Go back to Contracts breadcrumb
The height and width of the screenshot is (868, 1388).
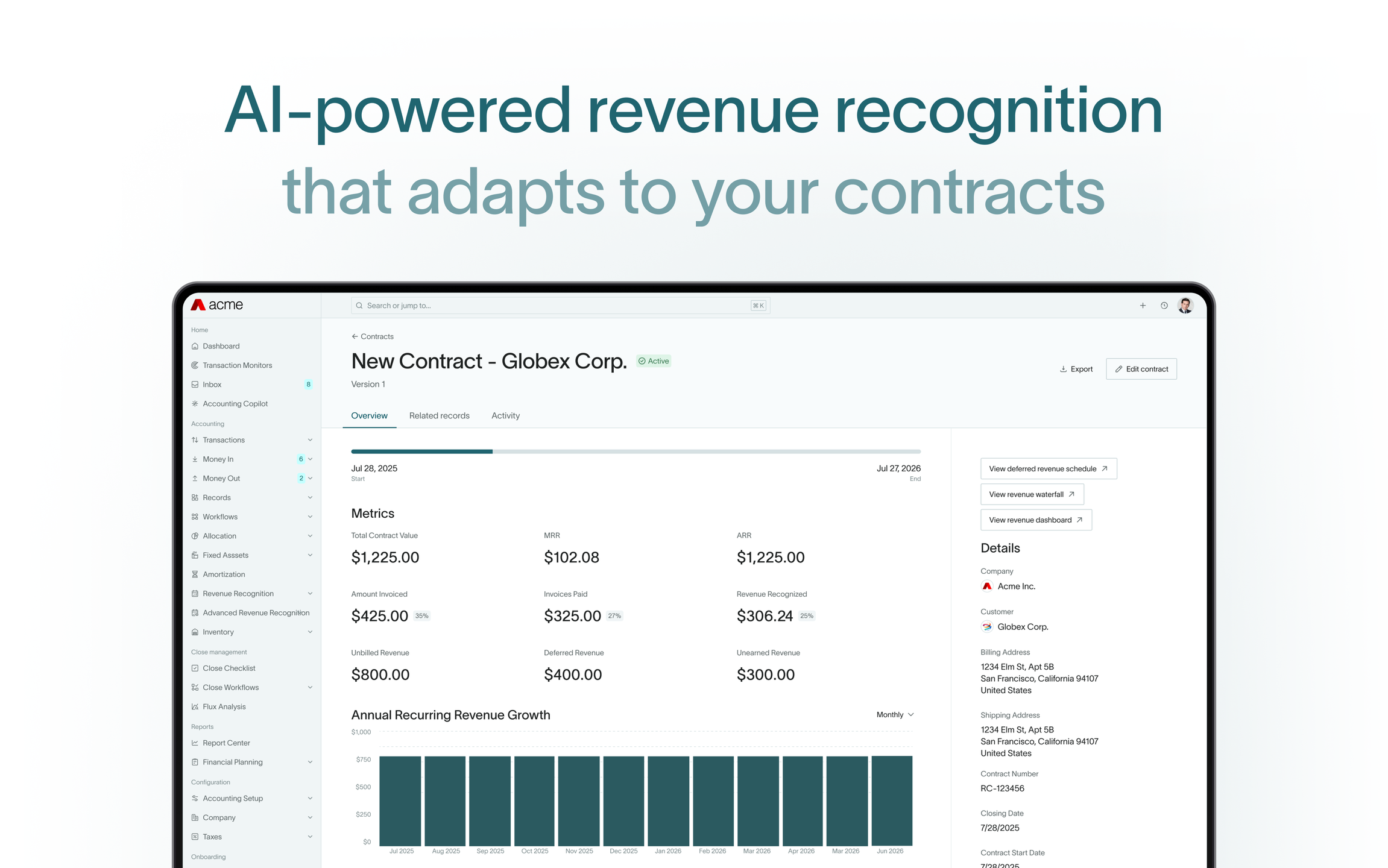(x=373, y=337)
